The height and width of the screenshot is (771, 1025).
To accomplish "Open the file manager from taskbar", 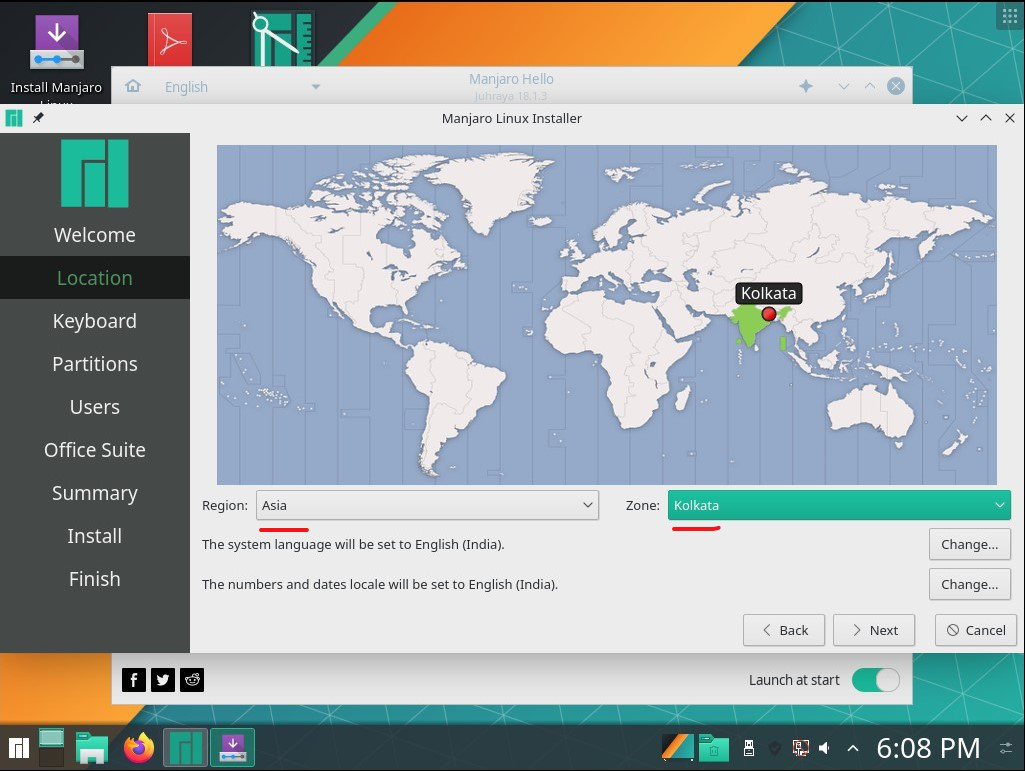I will coord(92,747).
